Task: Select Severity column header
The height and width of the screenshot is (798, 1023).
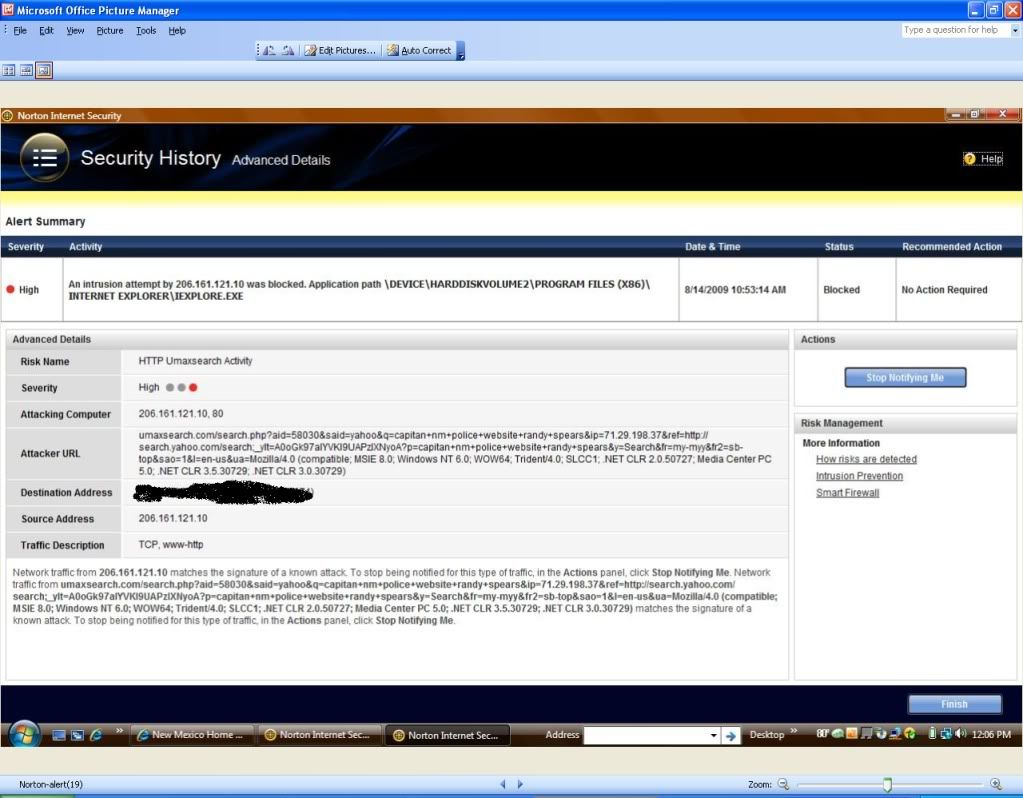Action: [x=25, y=247]
